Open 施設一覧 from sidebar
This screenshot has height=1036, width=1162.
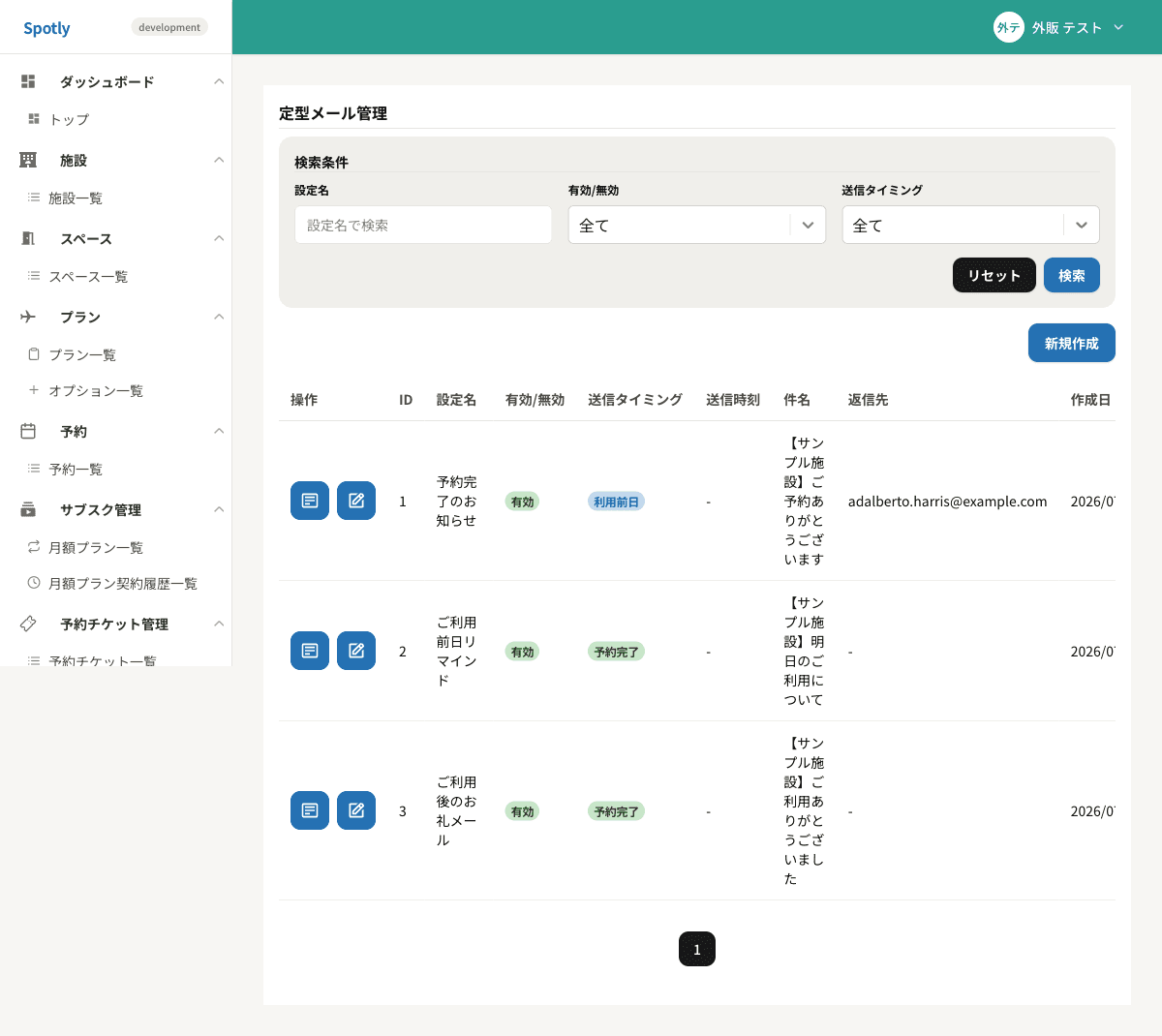coord(76,198)
